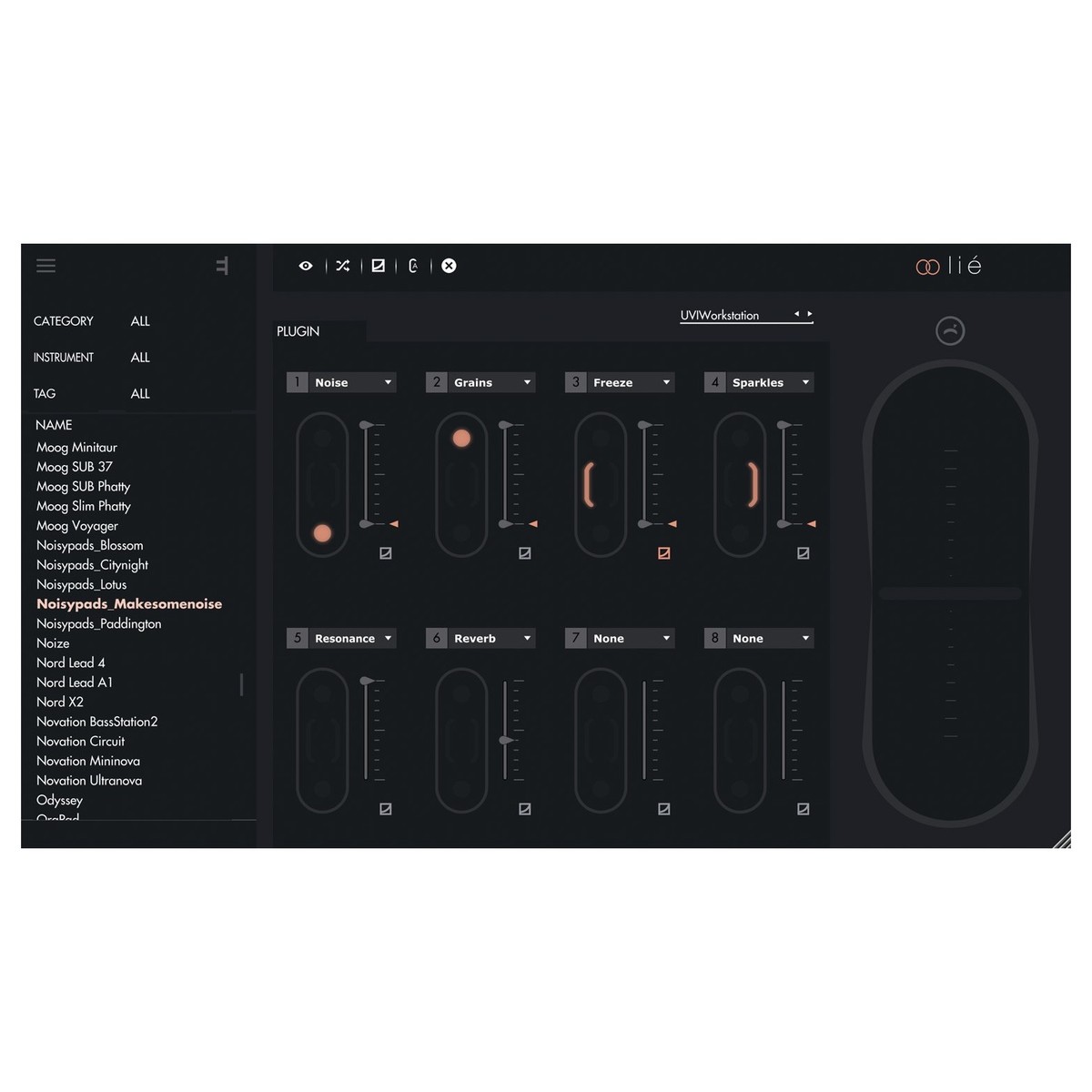Toggle the orange checkbox under Freeze slot

point(664,553)
